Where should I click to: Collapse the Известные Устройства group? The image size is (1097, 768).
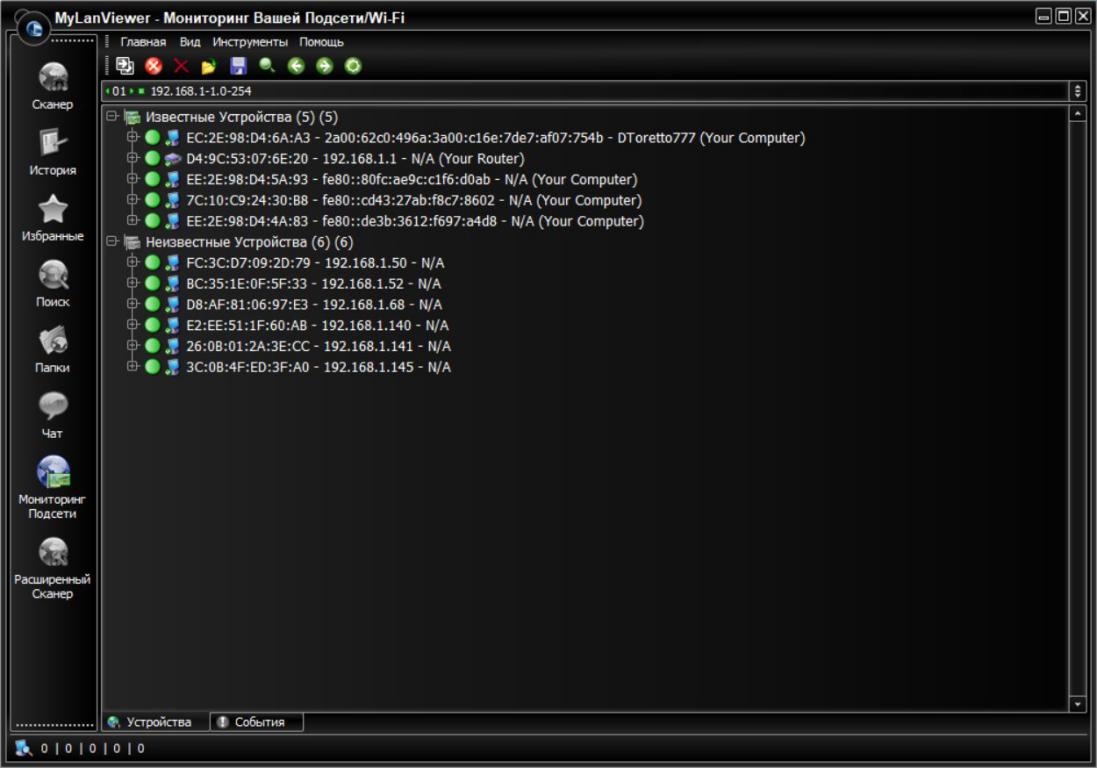pyautogui.click(x=112, y=117)
